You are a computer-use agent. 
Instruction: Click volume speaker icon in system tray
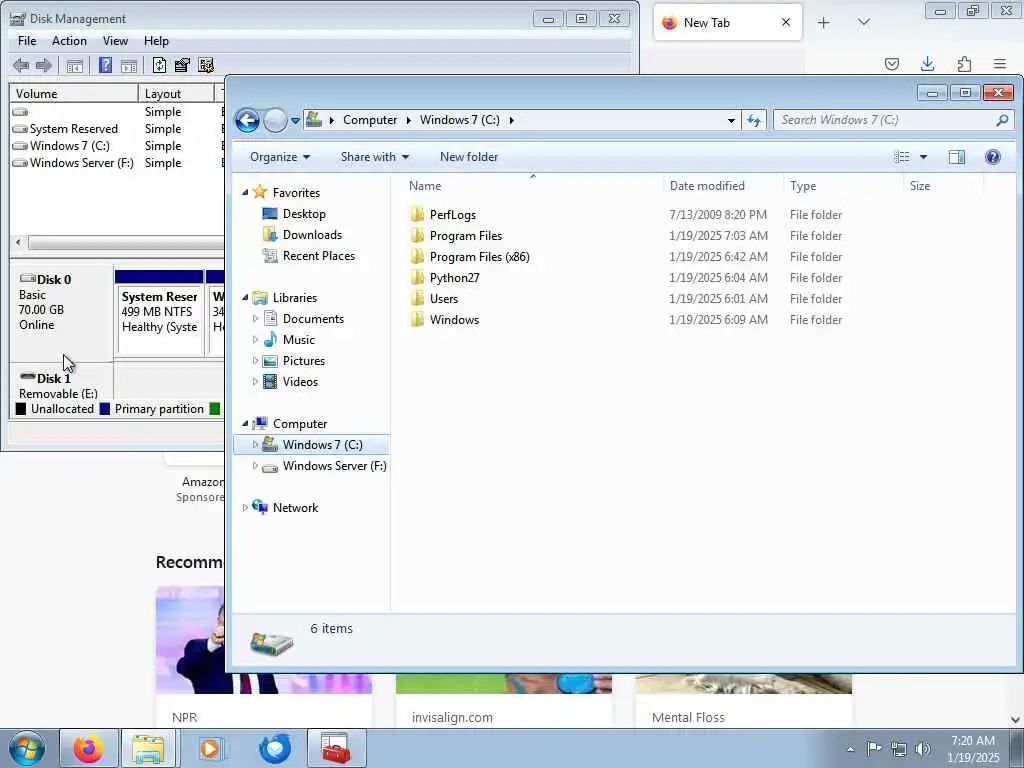coord(923,748)
